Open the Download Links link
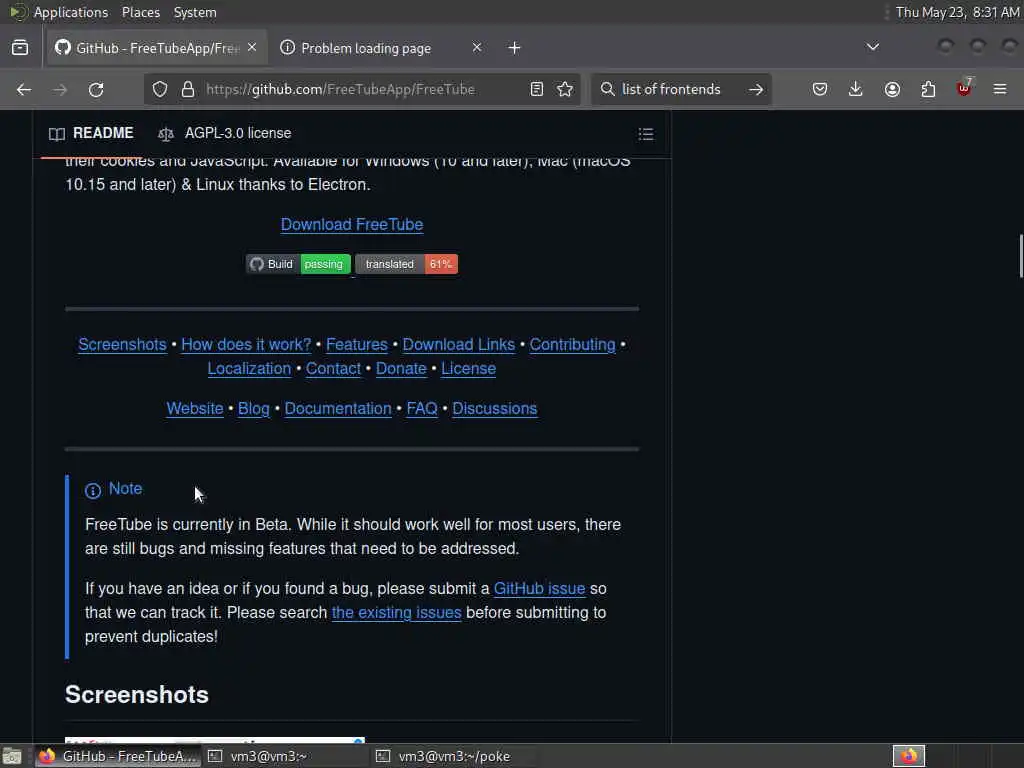Screen dimensions: 1024x768 click(458, 345)
